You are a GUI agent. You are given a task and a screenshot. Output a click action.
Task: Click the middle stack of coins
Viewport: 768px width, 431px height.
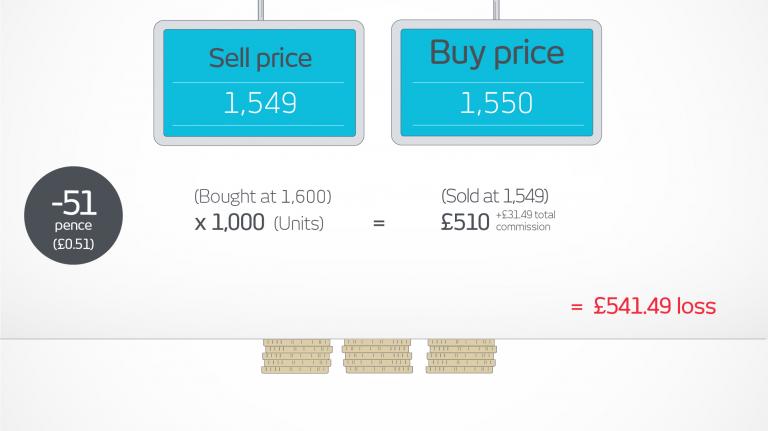tap(377, 356)
